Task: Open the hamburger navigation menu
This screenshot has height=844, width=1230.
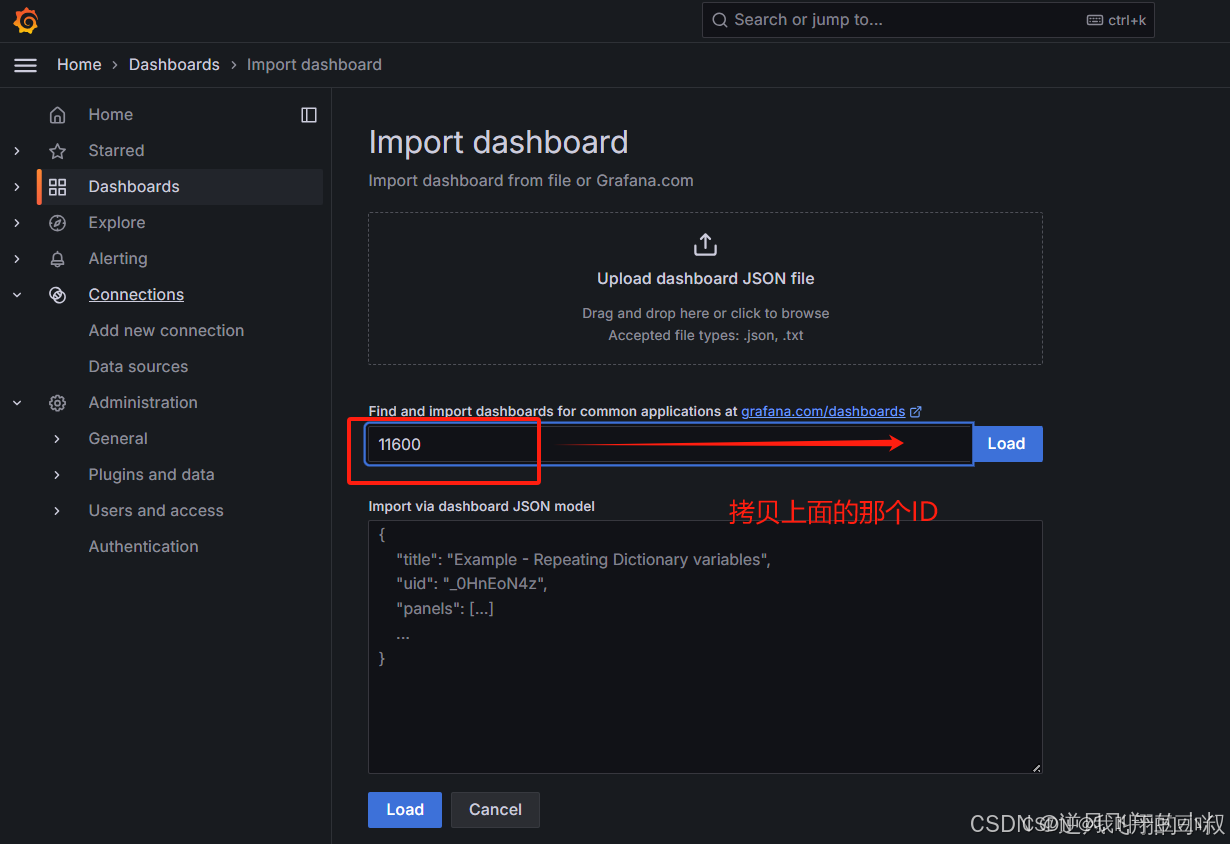Action: [26, 65]
